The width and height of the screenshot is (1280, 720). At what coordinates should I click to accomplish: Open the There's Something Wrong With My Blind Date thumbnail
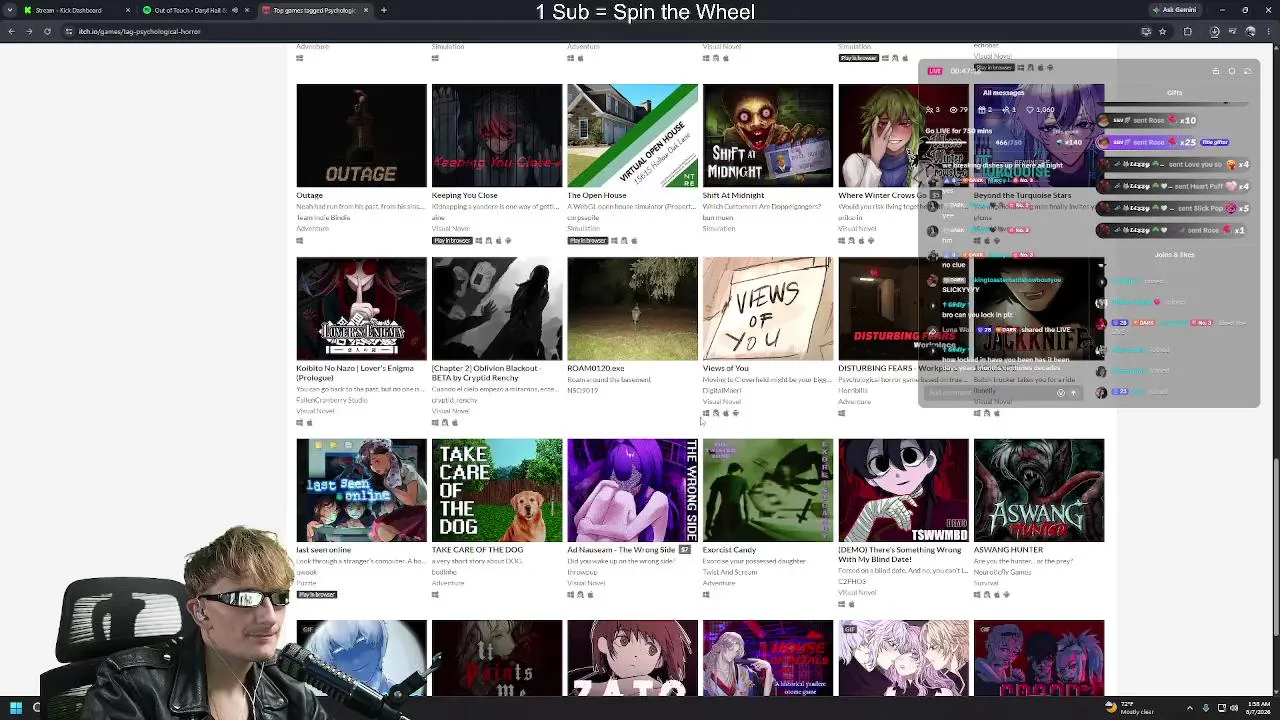[x=903, y=490]
